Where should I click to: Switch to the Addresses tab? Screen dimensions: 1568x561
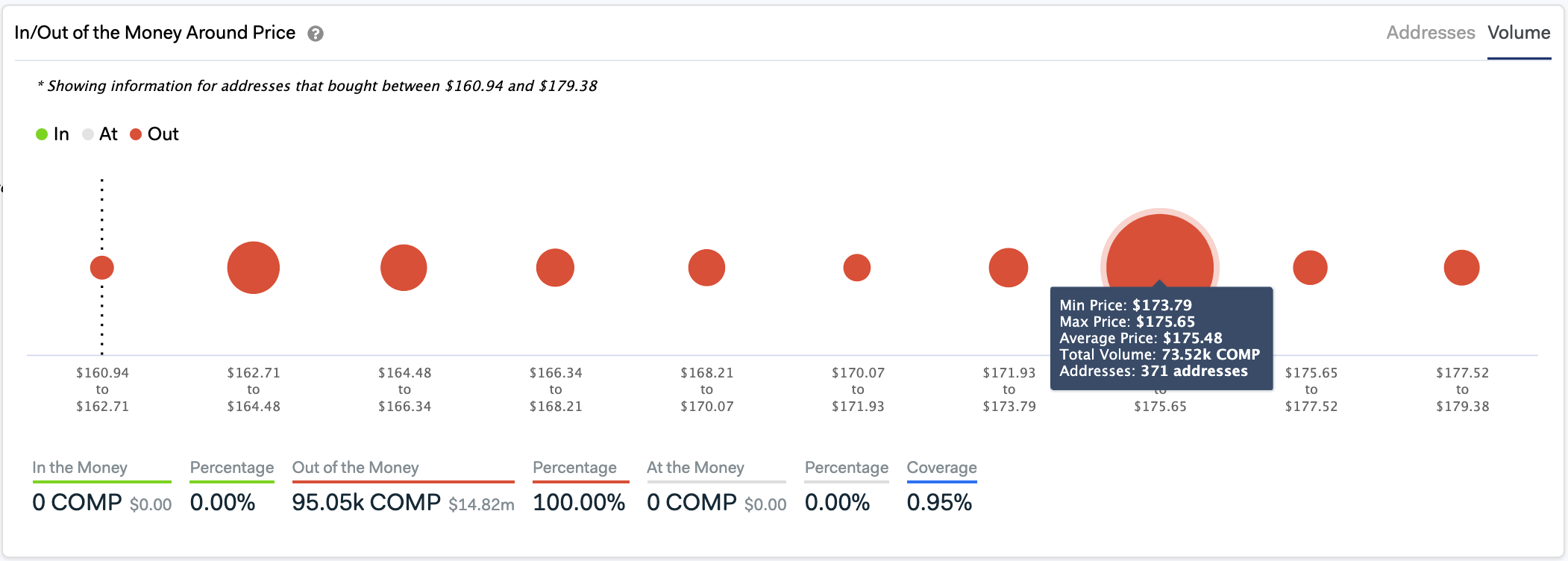click(x=1430, y=33)
